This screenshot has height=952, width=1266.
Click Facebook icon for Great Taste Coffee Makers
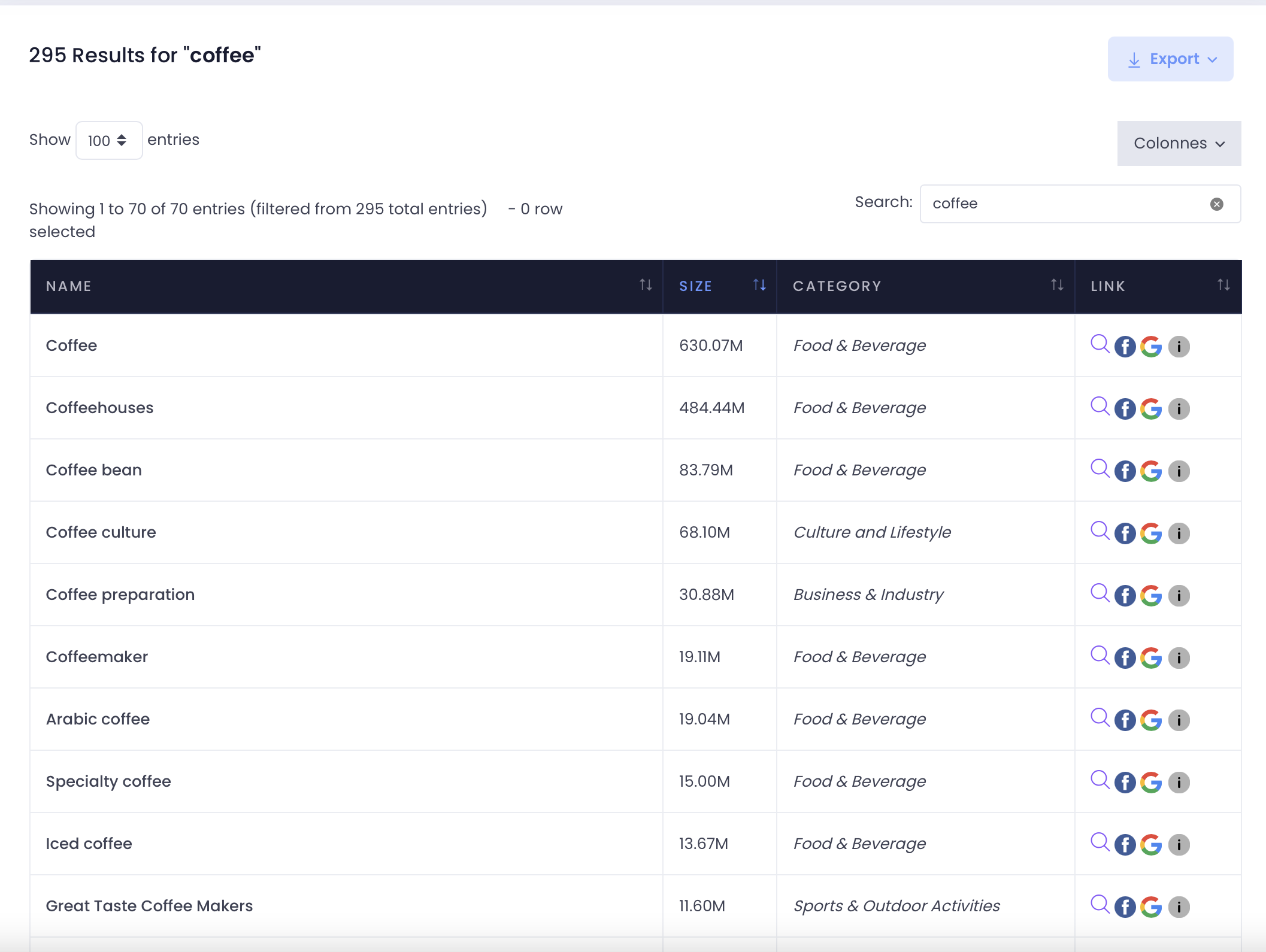pyautogui.click(x=1125, y=907)
